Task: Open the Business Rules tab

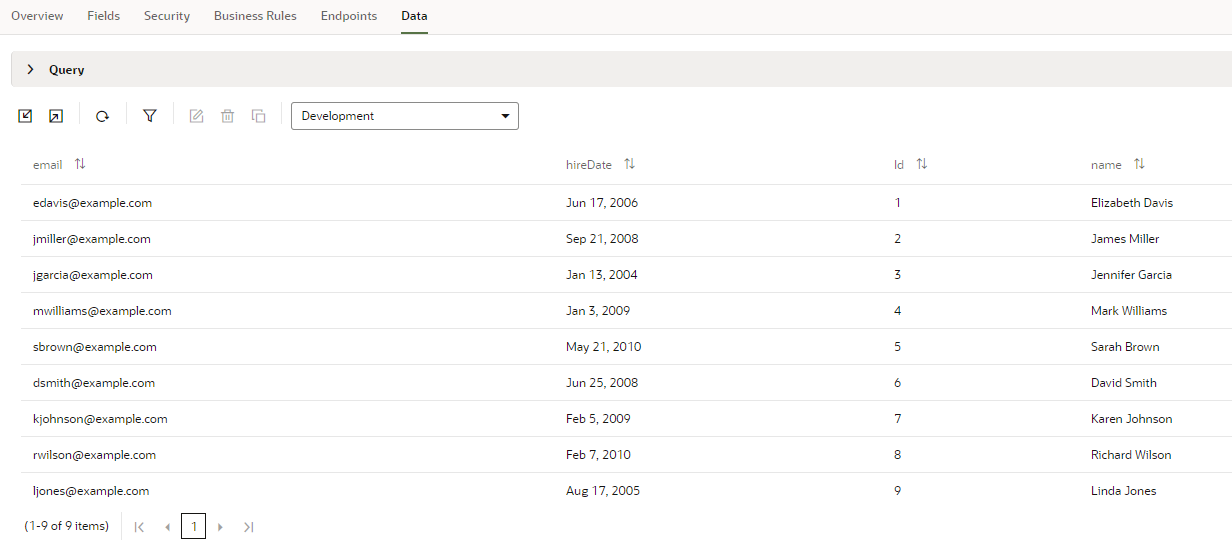Action: pos(255,16)
